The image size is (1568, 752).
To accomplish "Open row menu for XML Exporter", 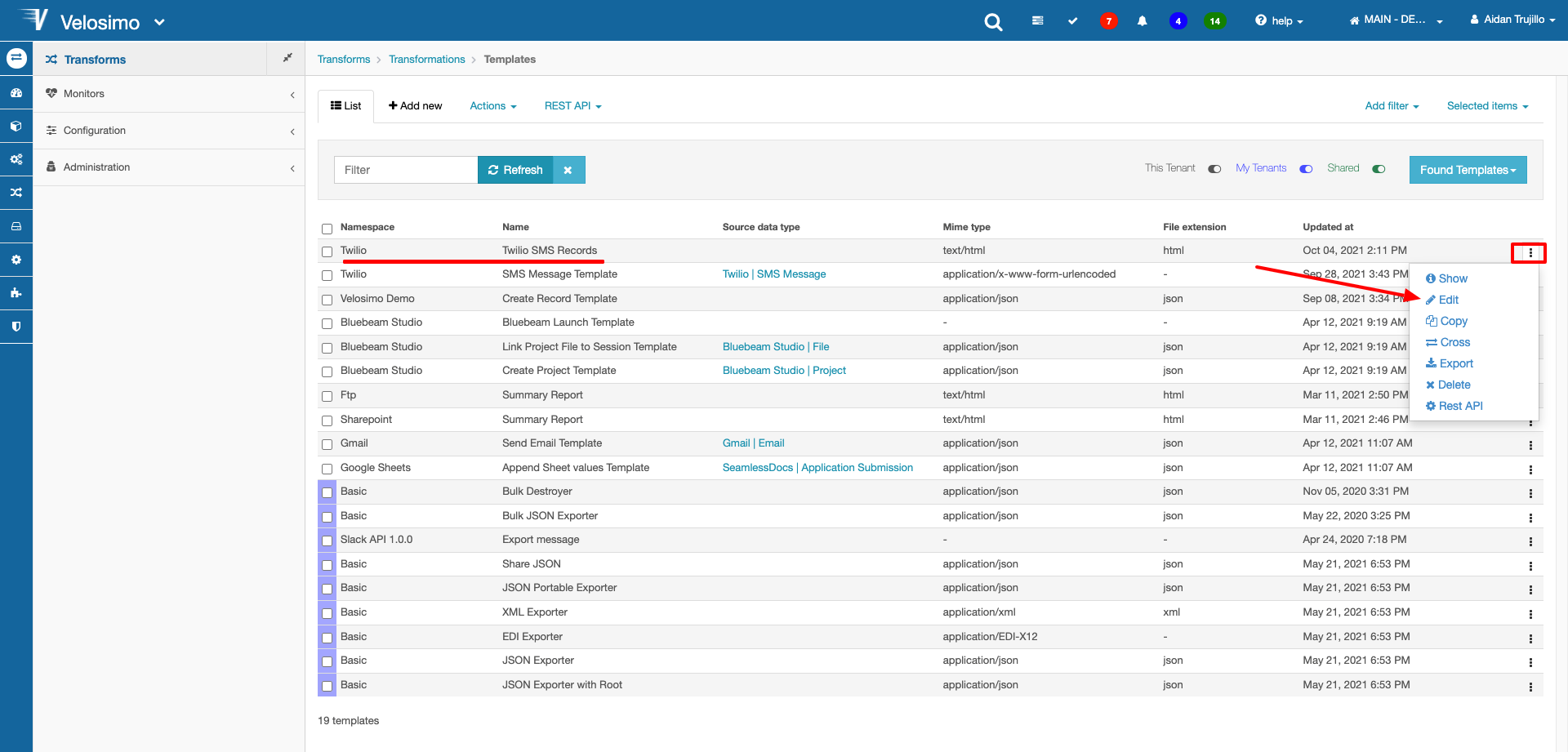I will click(x=1530, y=614).
